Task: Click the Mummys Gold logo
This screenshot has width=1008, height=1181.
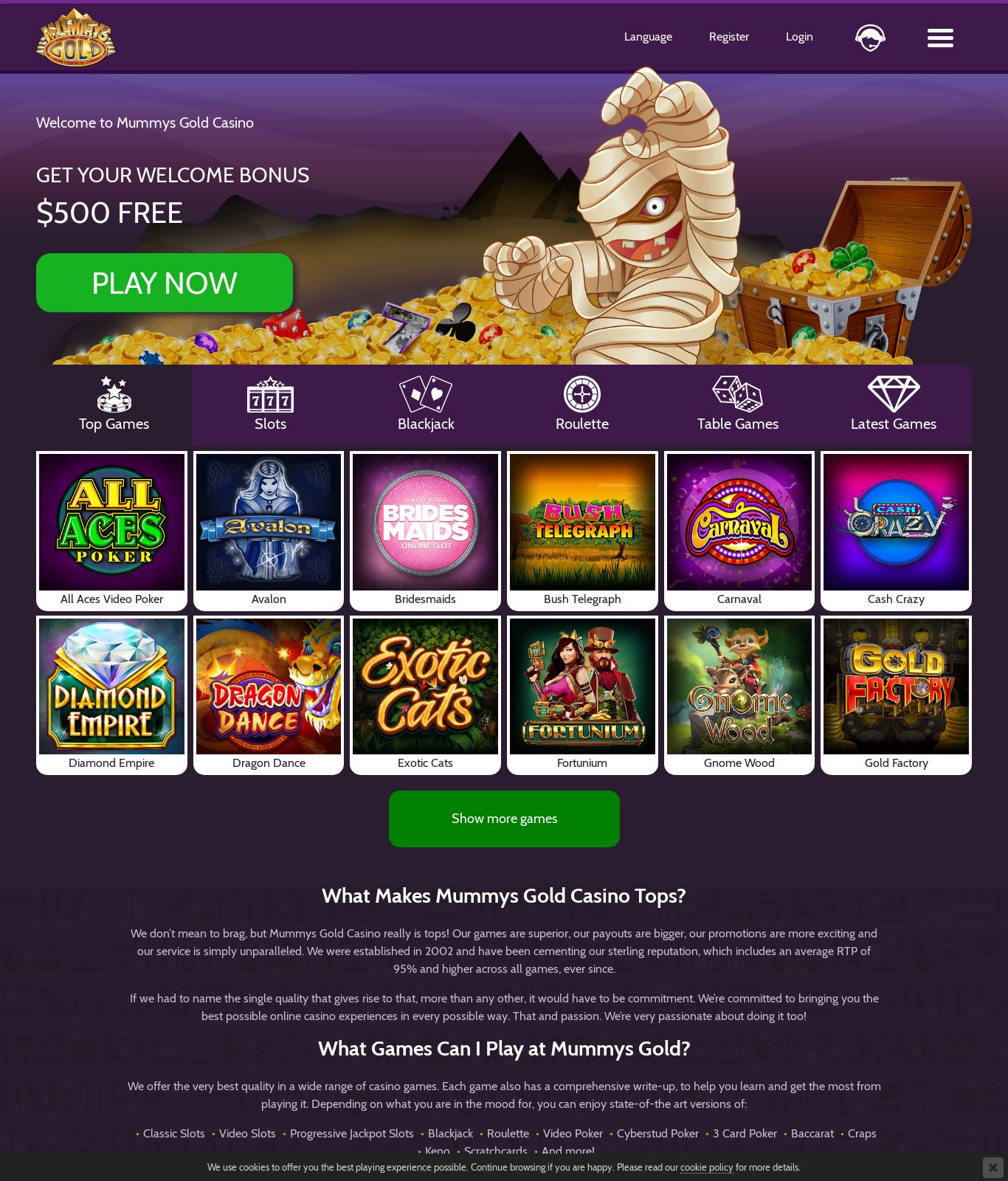Action: pyautogui.click(x=76, y=38)
